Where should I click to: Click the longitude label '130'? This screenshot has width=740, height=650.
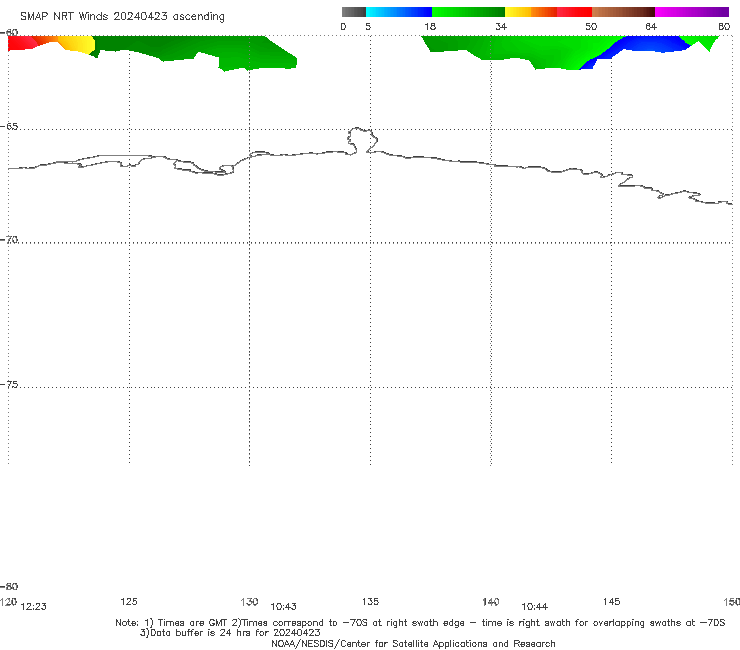pyautogui.click(x=249, y=602)
